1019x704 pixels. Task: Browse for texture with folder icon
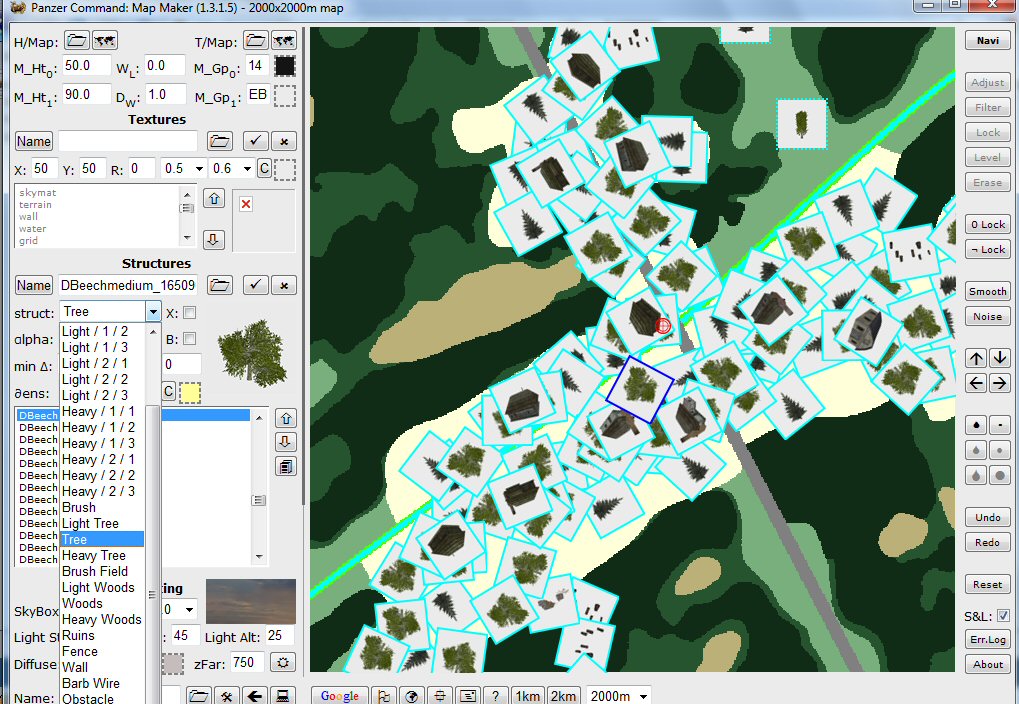(220, 141)
